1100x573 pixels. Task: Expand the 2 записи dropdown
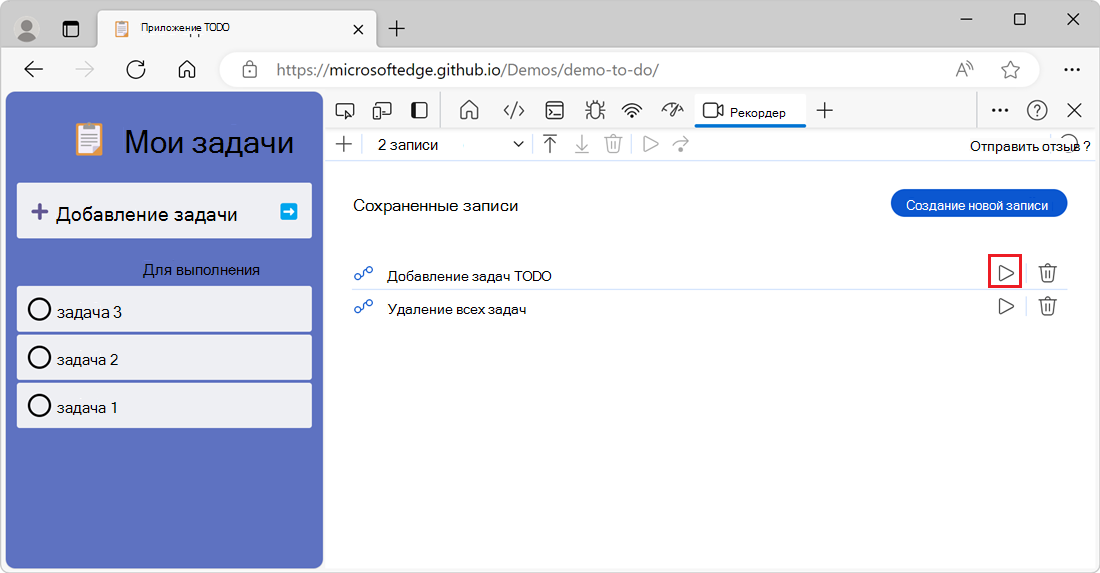(x=450, y=144)
